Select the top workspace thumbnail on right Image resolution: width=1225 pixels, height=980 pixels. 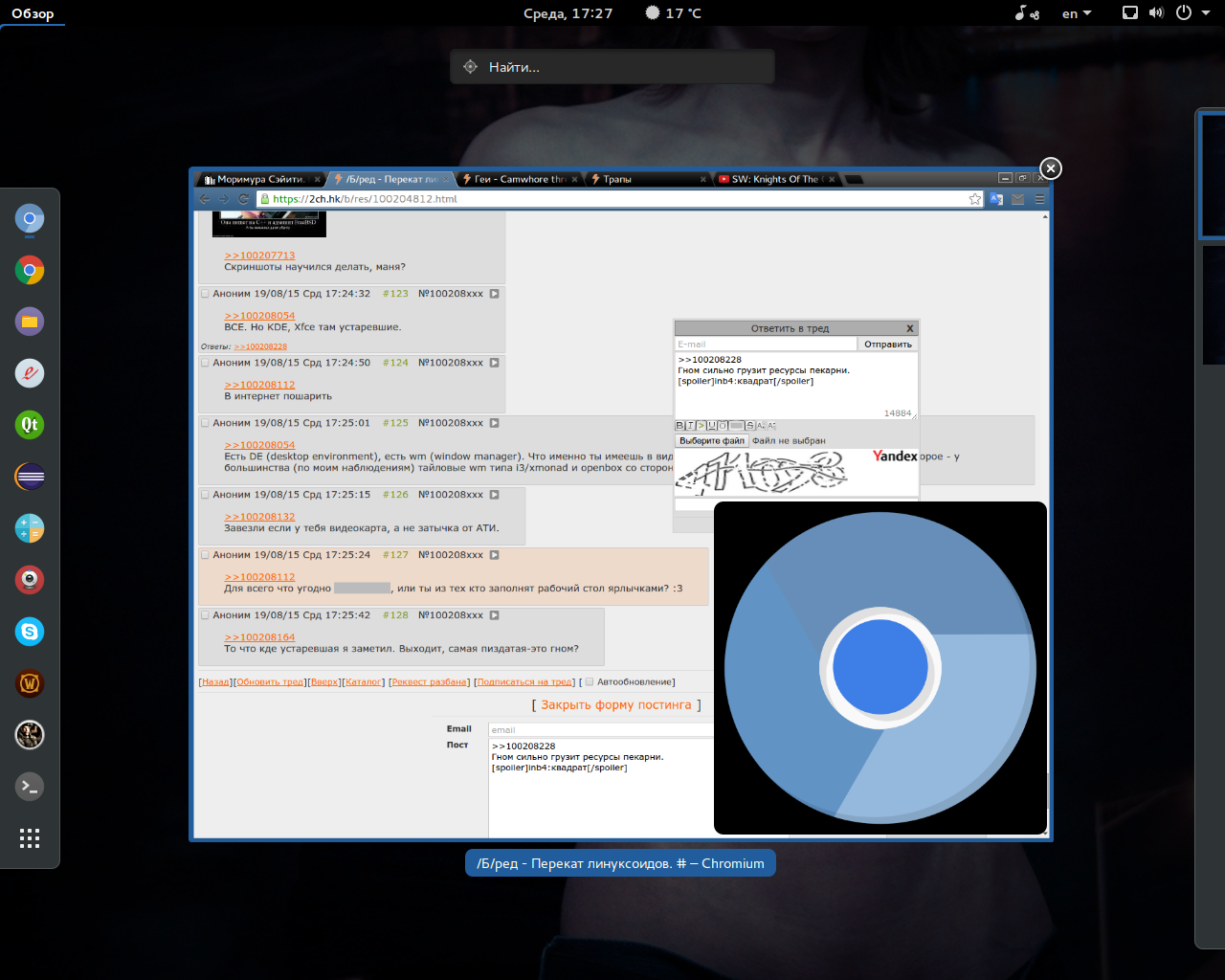(x=1213, y=174)
